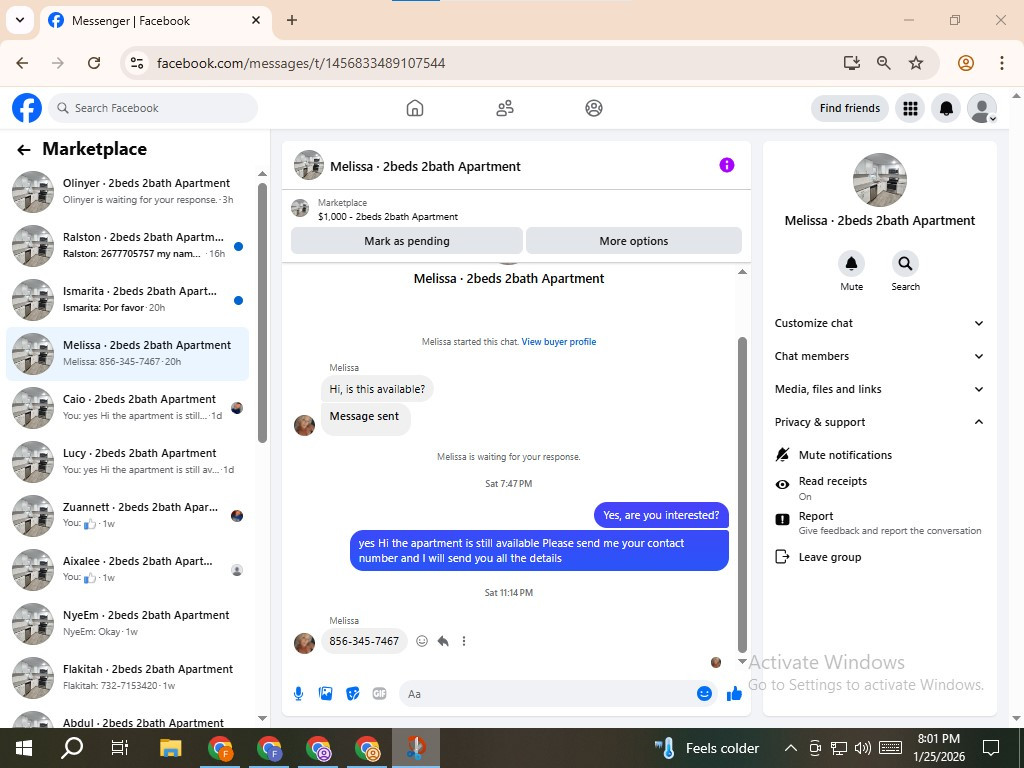Image resolution: width=1024 pixels, height=768 pixels.
Task: Open Caio conversation
Action: (x=128, y=408)
